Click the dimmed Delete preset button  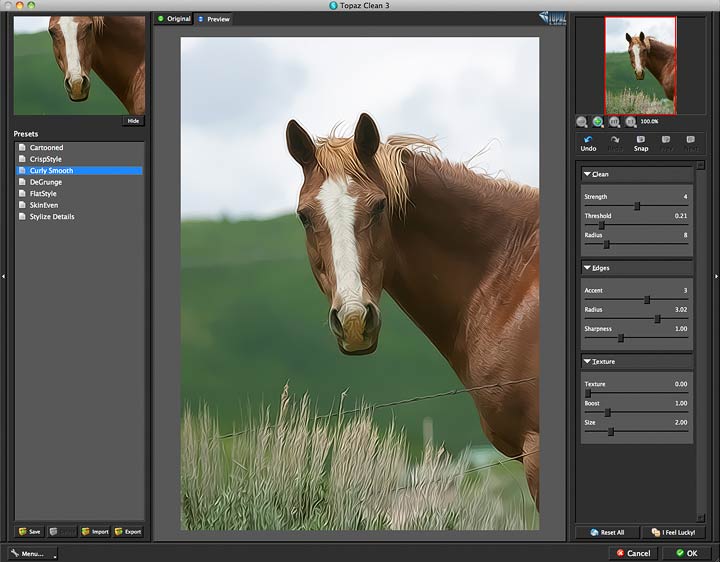point(62,532)
